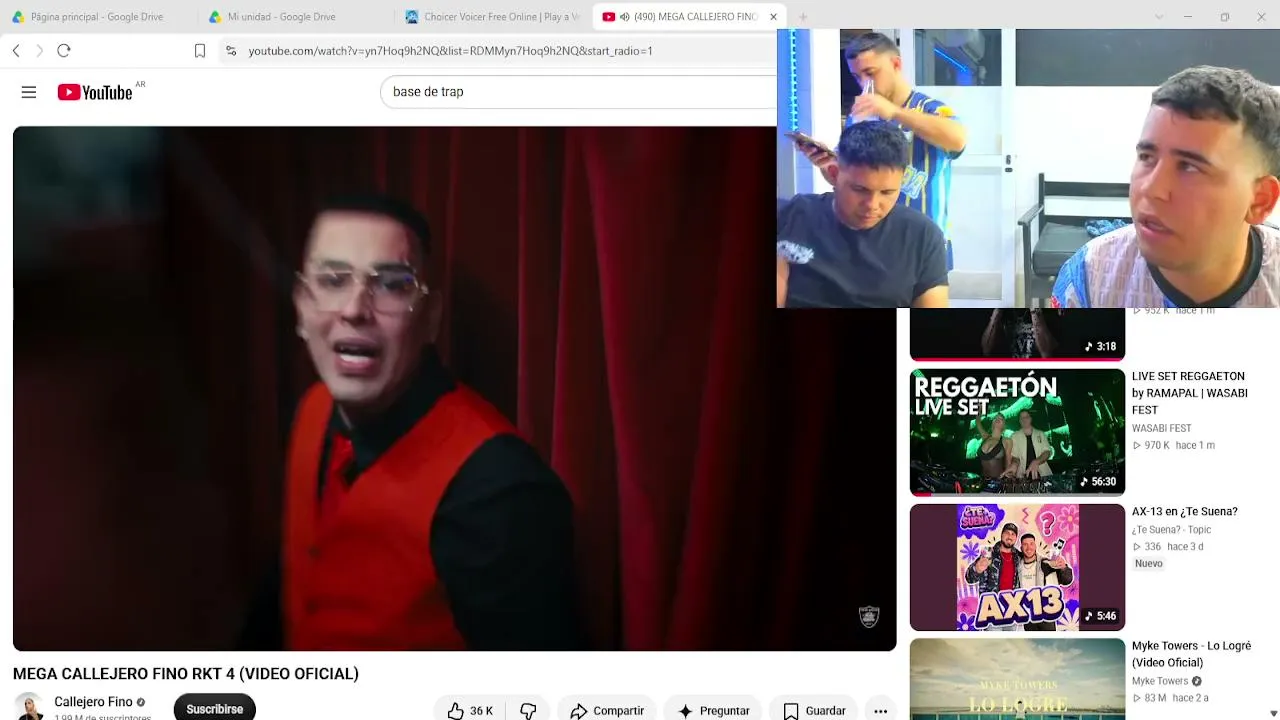Dislike the video

[x=528, y=711]
